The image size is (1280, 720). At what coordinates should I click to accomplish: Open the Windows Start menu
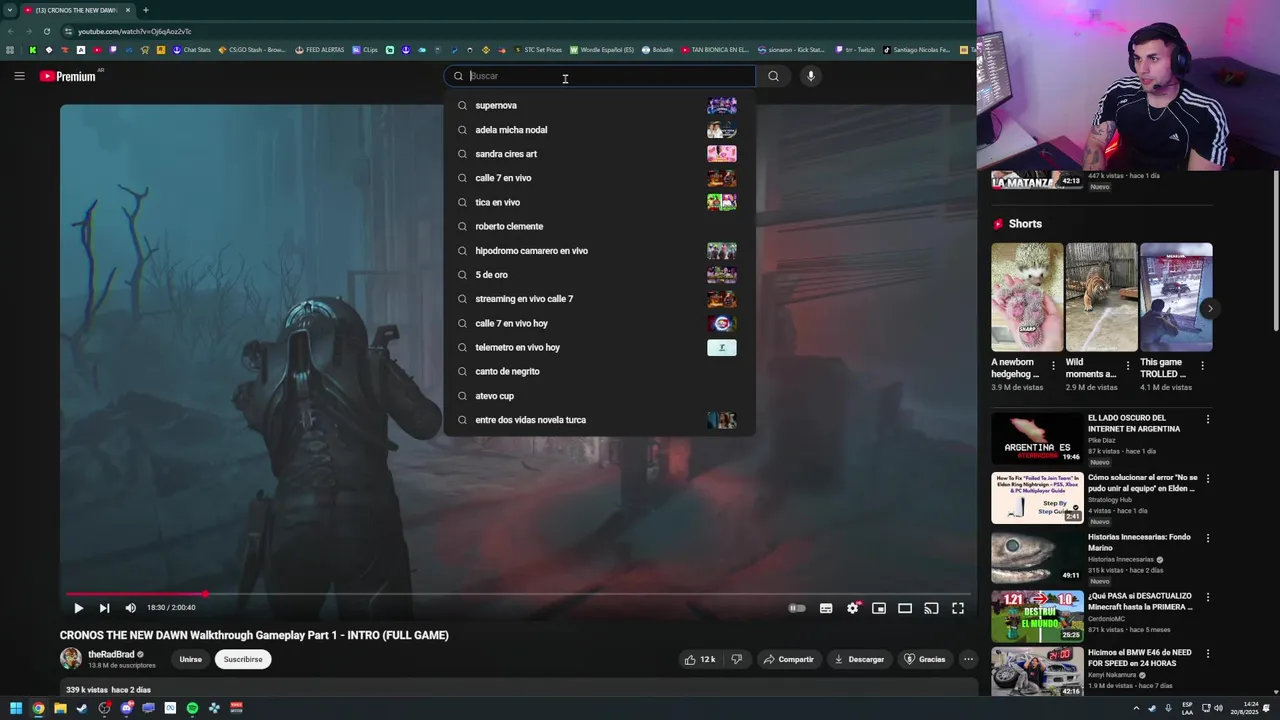click(x=16, y=708)
